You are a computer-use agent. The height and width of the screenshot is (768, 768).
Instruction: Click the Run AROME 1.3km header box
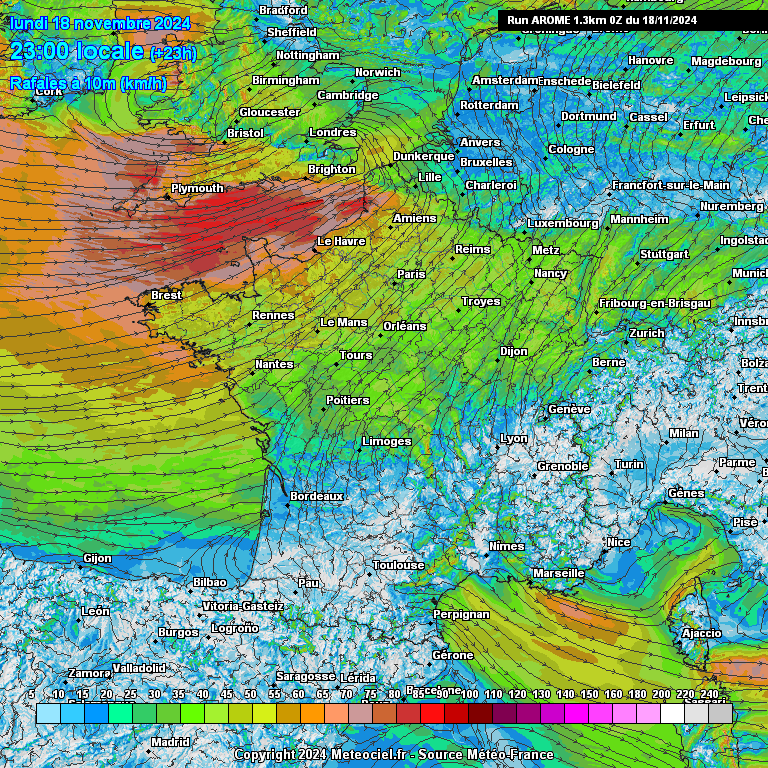(x=632, y=19)
